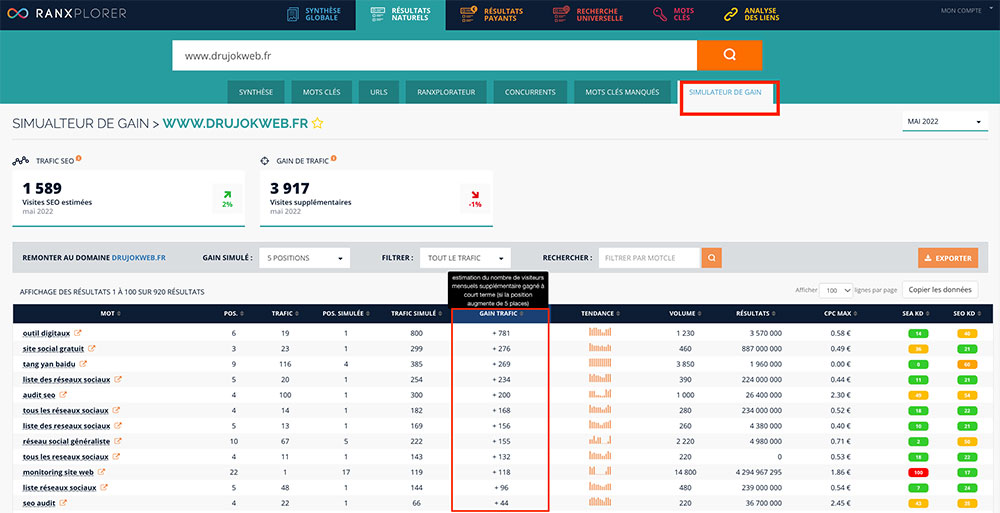The image size is (1000, 513).
Task: Sort by MOT column header
Action: (110, 313)
